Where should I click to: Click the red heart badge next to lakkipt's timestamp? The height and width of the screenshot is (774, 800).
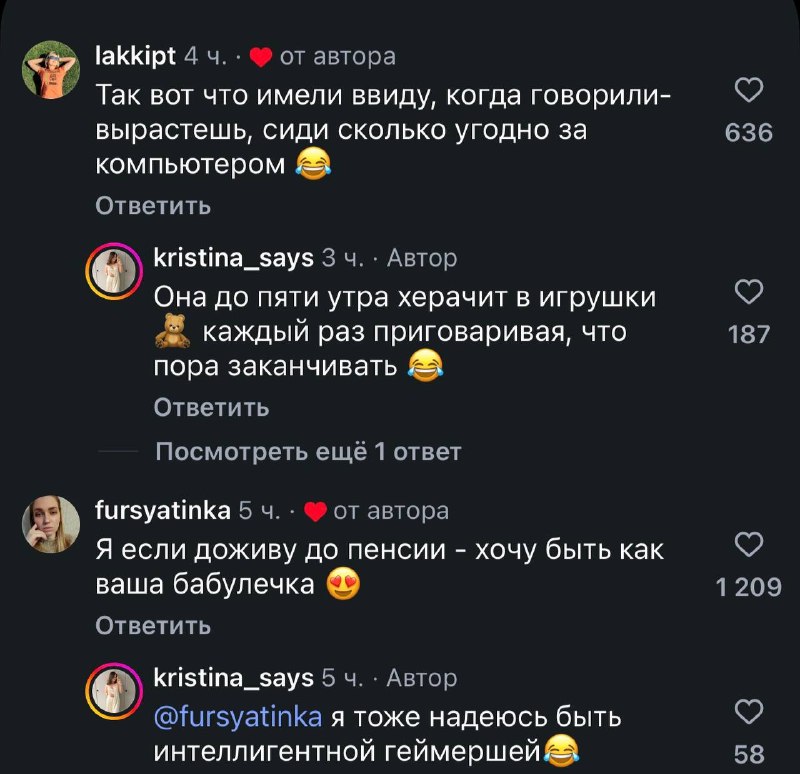263,56
